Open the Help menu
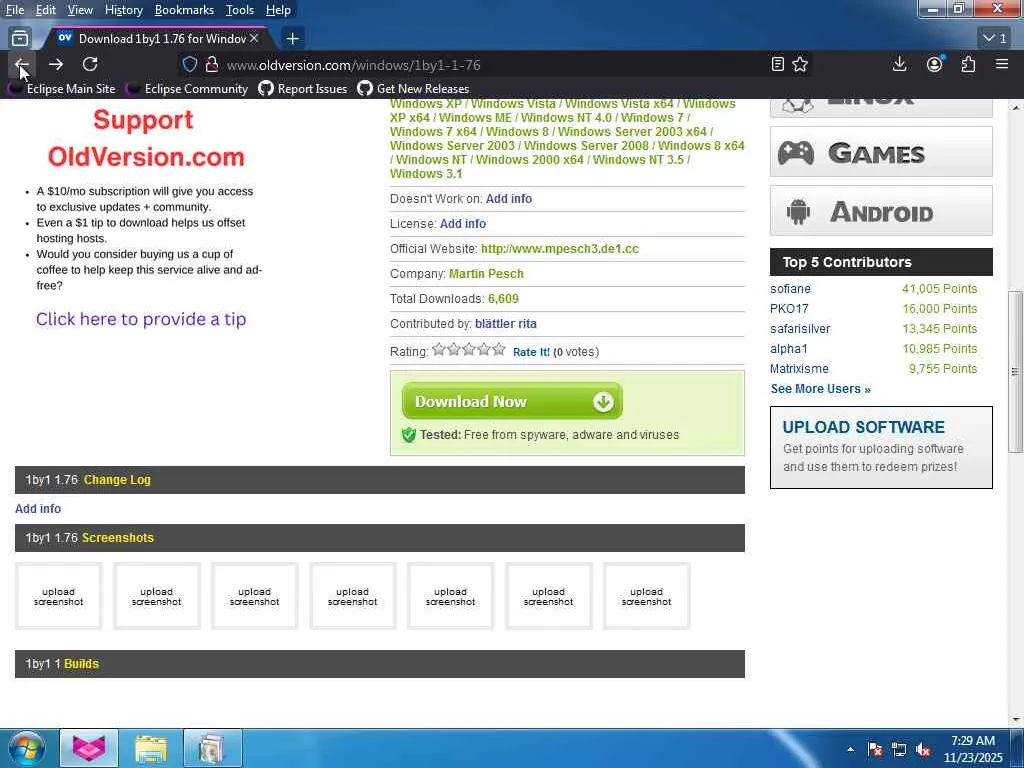Viewport: 1024px width, 768px height. (278, 10)
